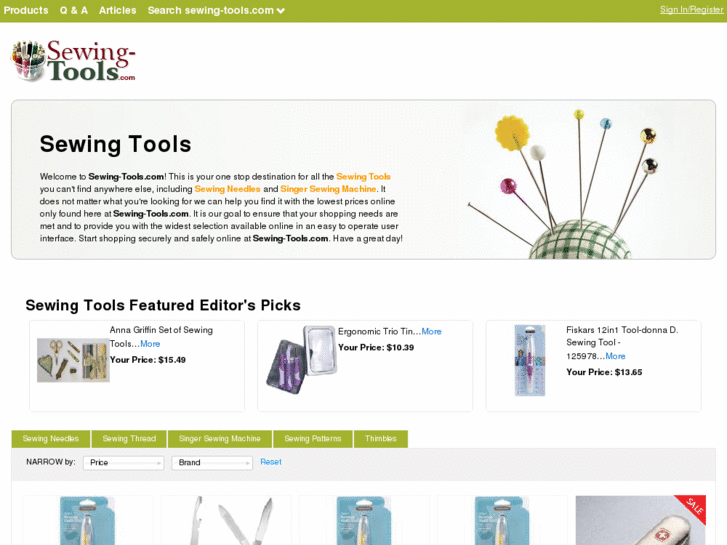Expand the Search sewing-tools.com dropdown
The height and width of the screenshot is (545, 727).
216,10
